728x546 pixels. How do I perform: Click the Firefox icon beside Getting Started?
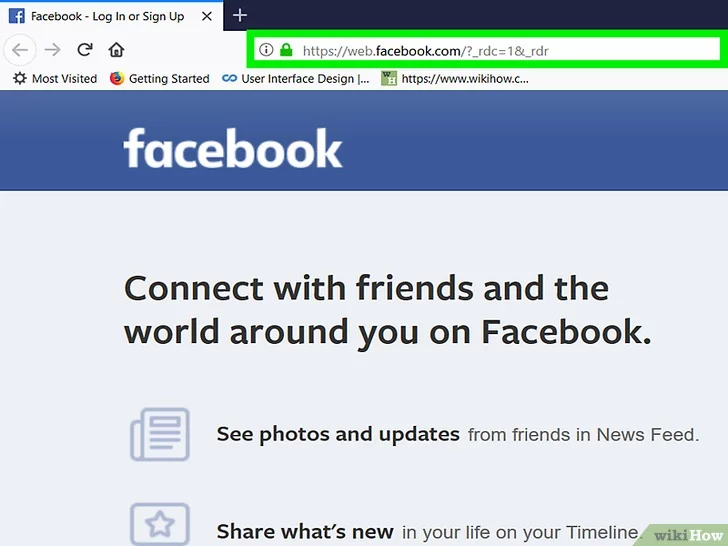pyautogui.click(x=117, y=78)
